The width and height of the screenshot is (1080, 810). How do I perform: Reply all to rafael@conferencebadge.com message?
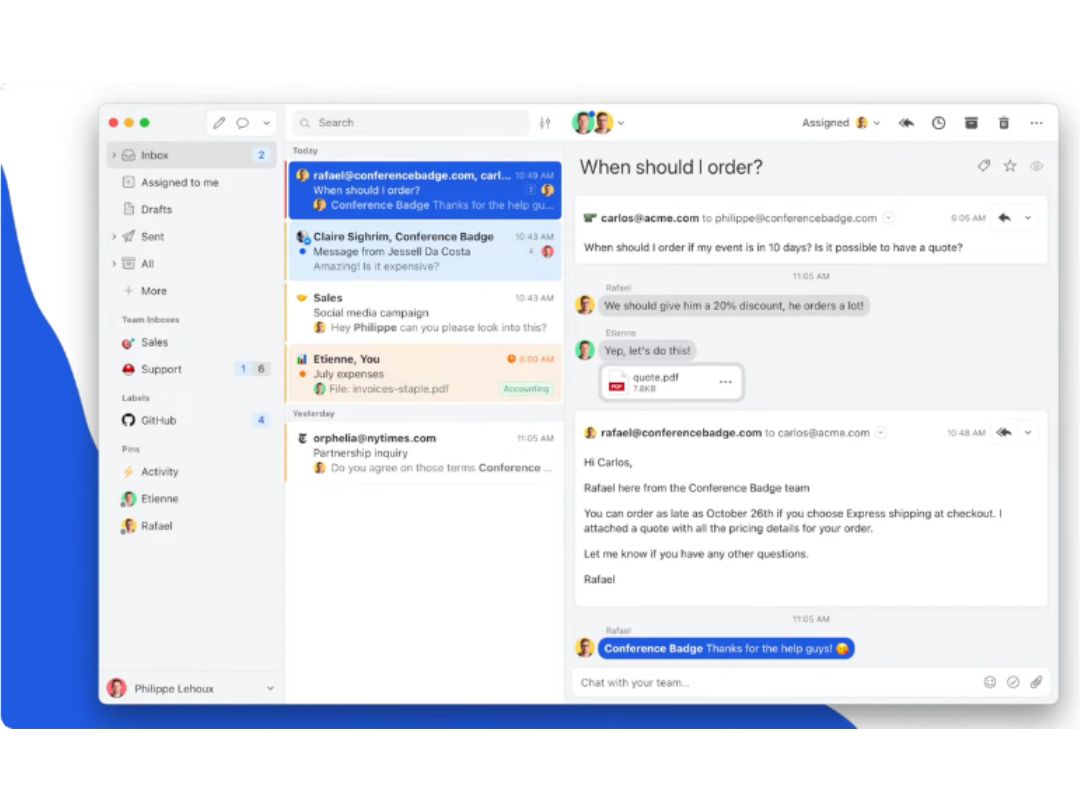click(x=1004, y=433)
